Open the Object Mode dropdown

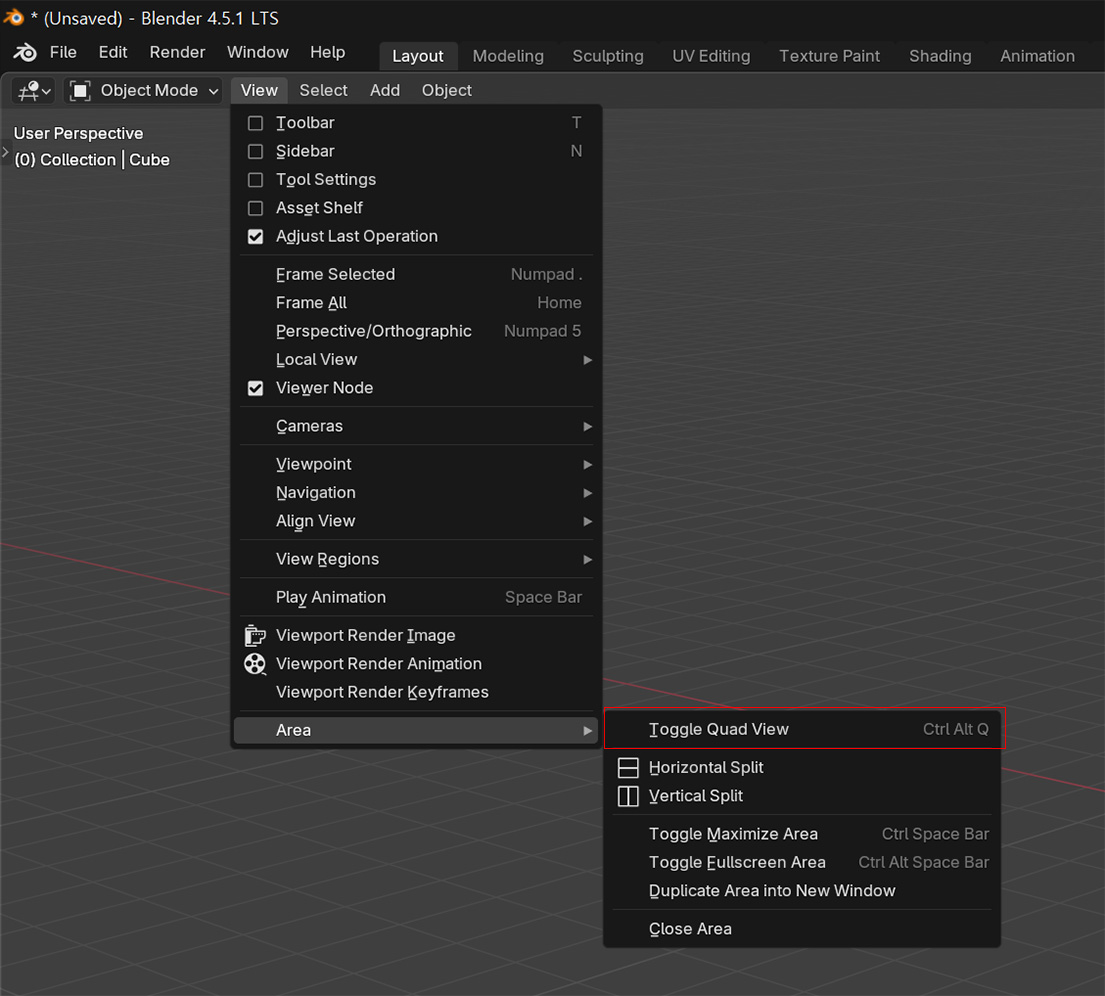click(x=144, y=90)
